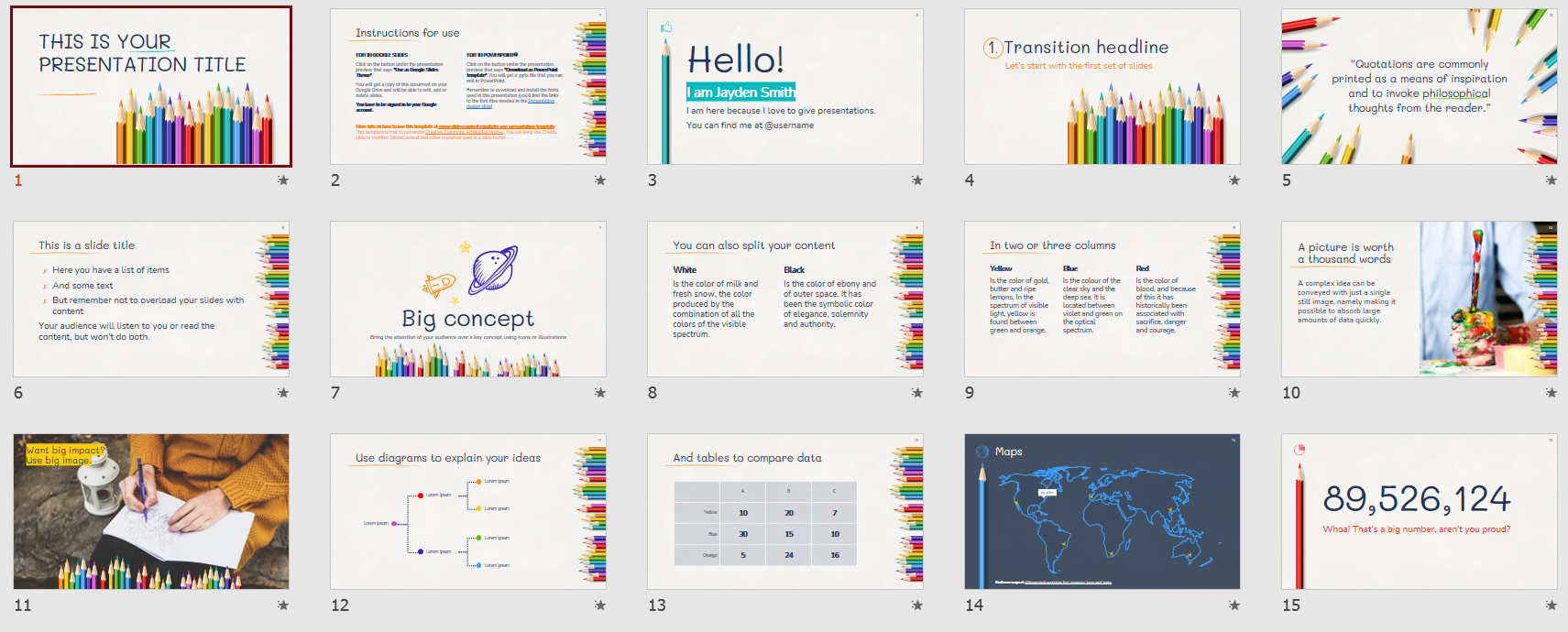This screenshot has width=1568, height=632.
Task: Click the animation star icon under slide 6
Action: [283, 393]
